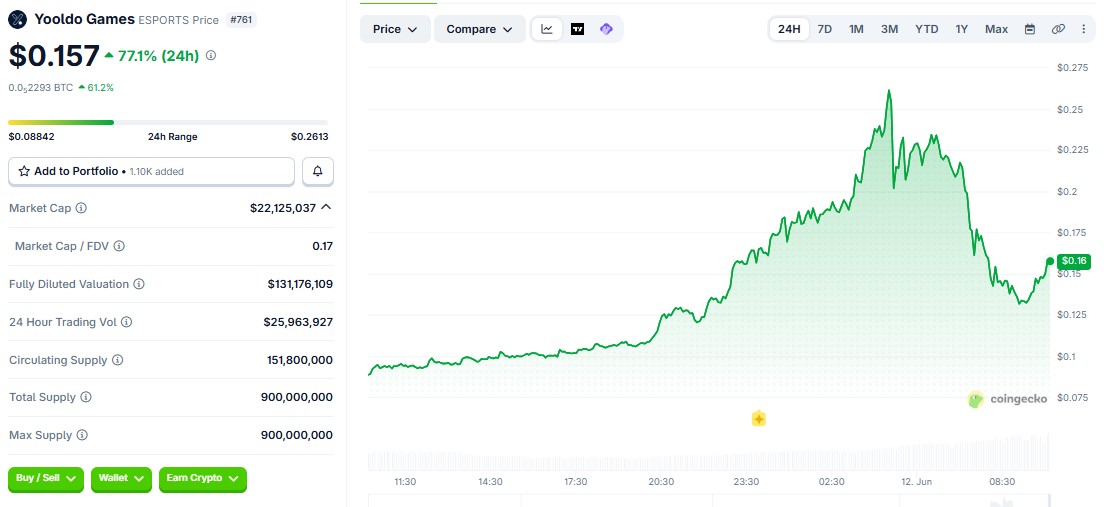Select the 24H time range tab
The height and width of the screenshot is (507, 1106).
coord(789,29)
